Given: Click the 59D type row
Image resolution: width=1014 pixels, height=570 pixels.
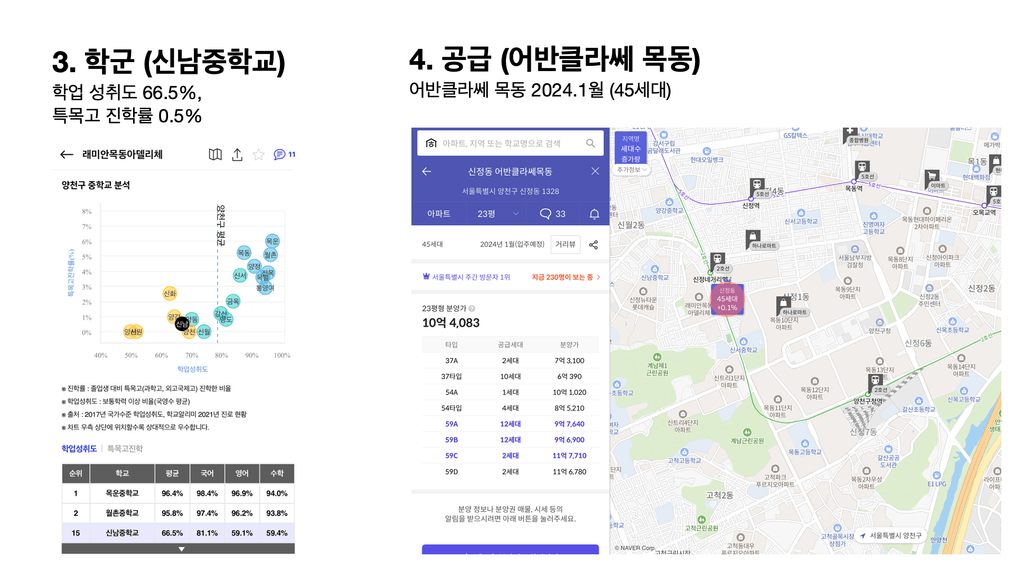Looking at the screenshot, I should [x=510, y=472].
